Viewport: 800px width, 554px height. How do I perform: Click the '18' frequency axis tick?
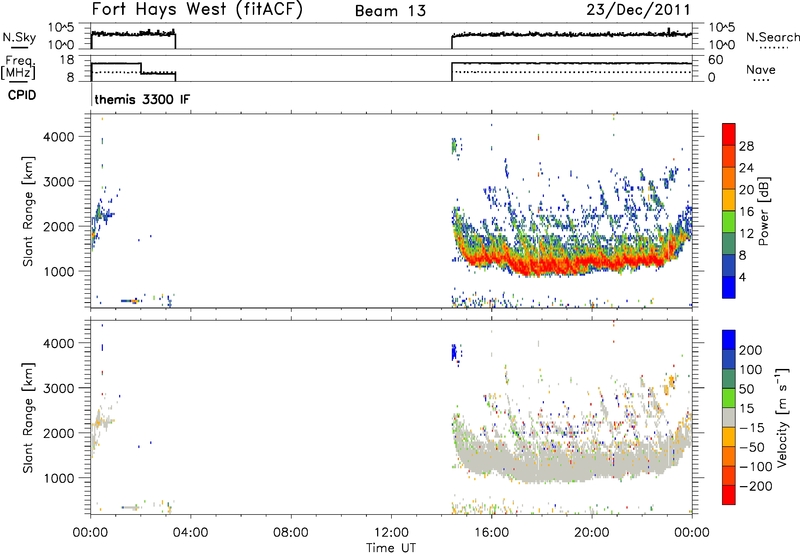pyautogui.click(x=67, y=60)
